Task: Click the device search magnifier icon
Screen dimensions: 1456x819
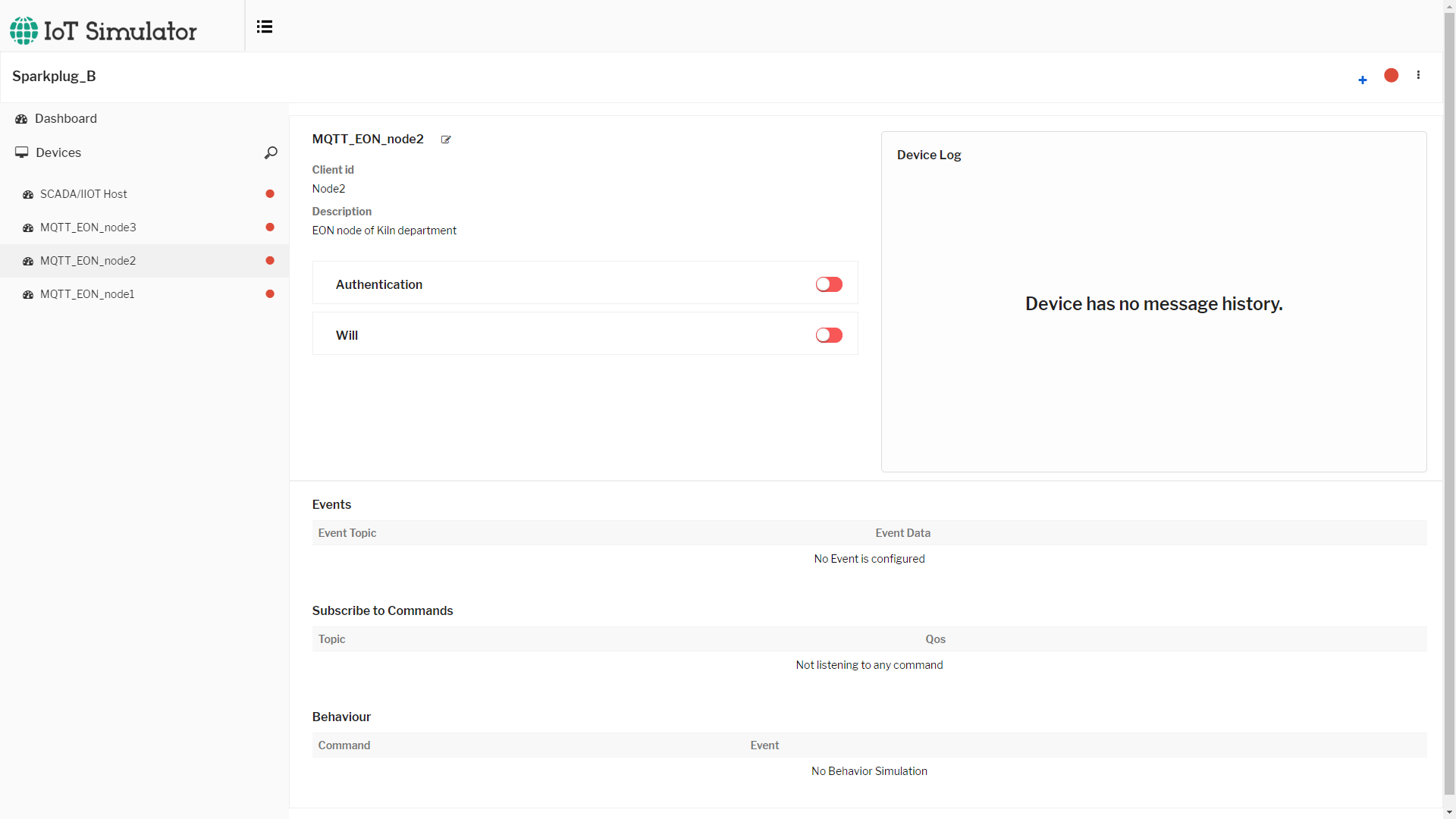Action: (x=271, y=153)
